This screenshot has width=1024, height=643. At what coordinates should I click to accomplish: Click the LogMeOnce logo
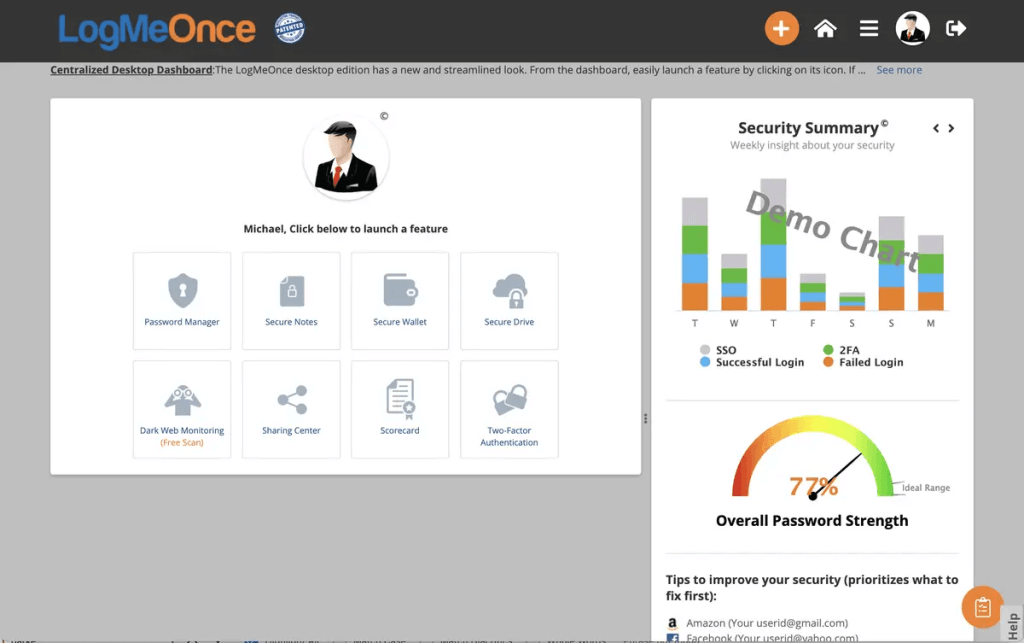click(x=157, y=30)
